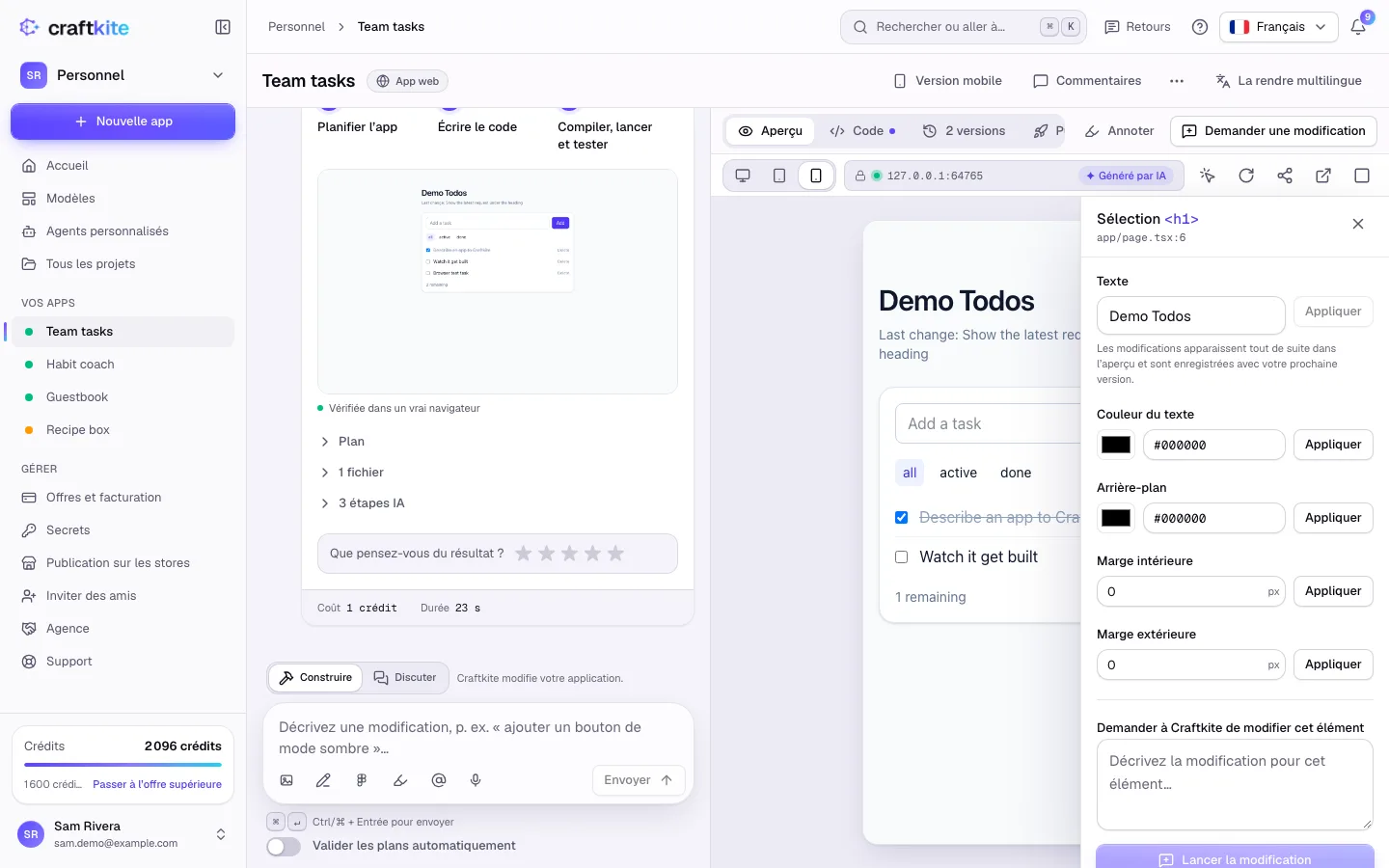Open the three-dots more options menu
Screen dimensions: 1389x868
coord(1177,81)
